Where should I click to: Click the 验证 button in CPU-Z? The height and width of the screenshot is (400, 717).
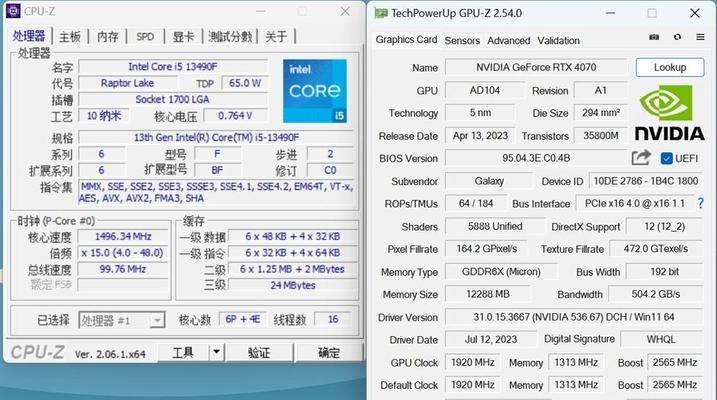pos(259,352)
